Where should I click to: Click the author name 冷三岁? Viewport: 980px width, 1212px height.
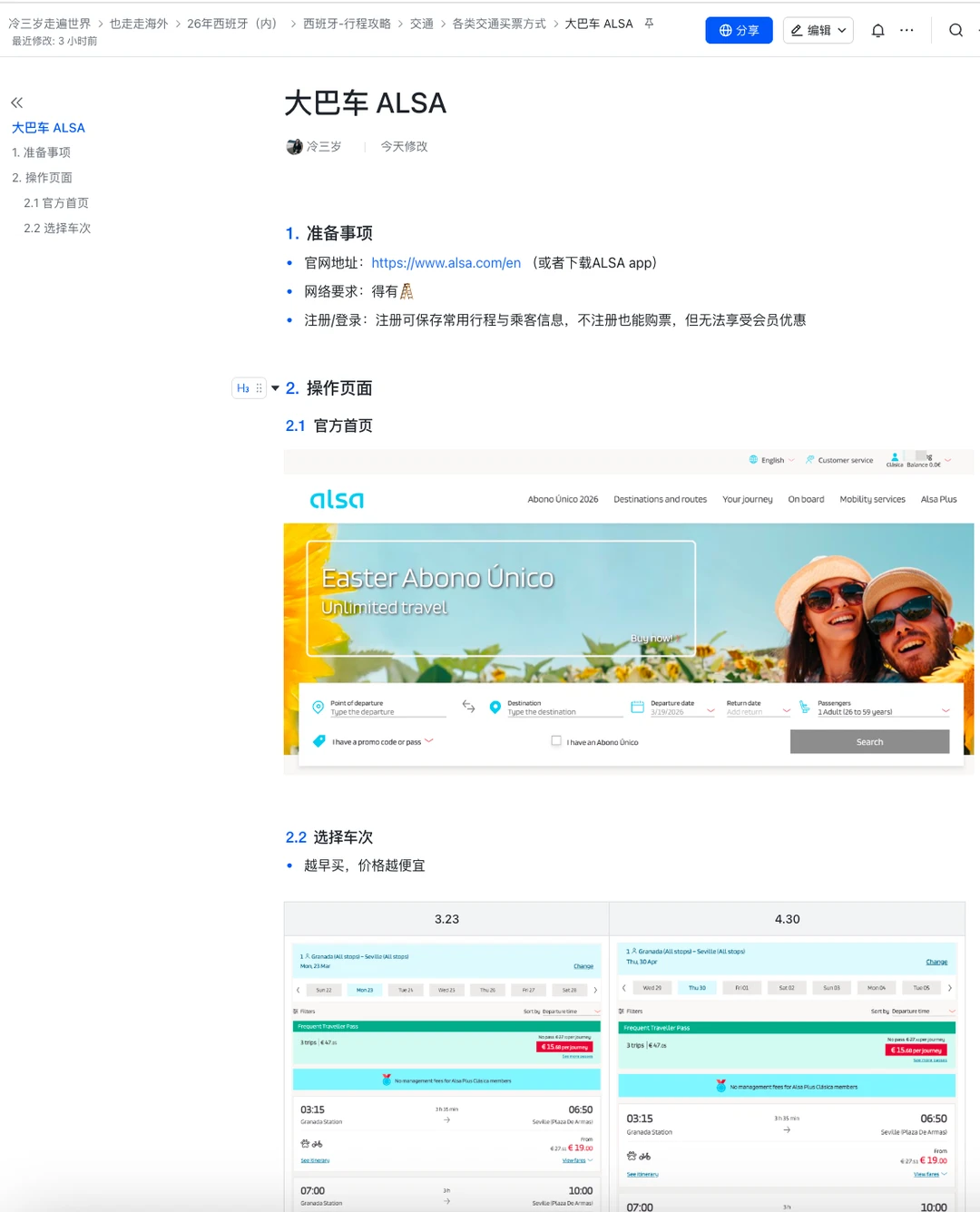pyautogui.click(x=324, y=146)
